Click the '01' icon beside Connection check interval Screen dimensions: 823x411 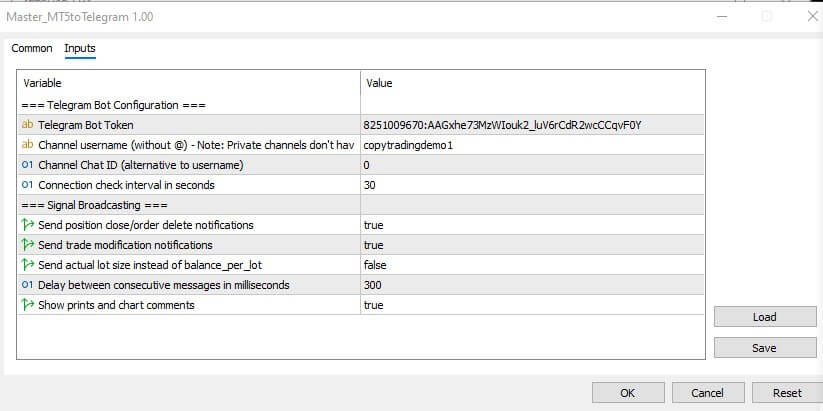click(x=27, y=185)
